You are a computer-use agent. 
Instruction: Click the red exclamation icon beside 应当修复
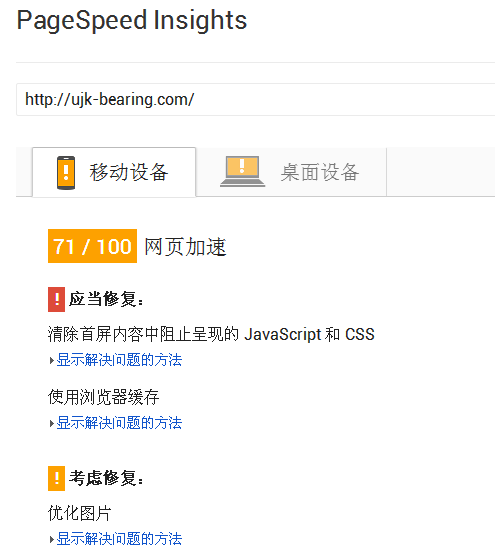57,299
